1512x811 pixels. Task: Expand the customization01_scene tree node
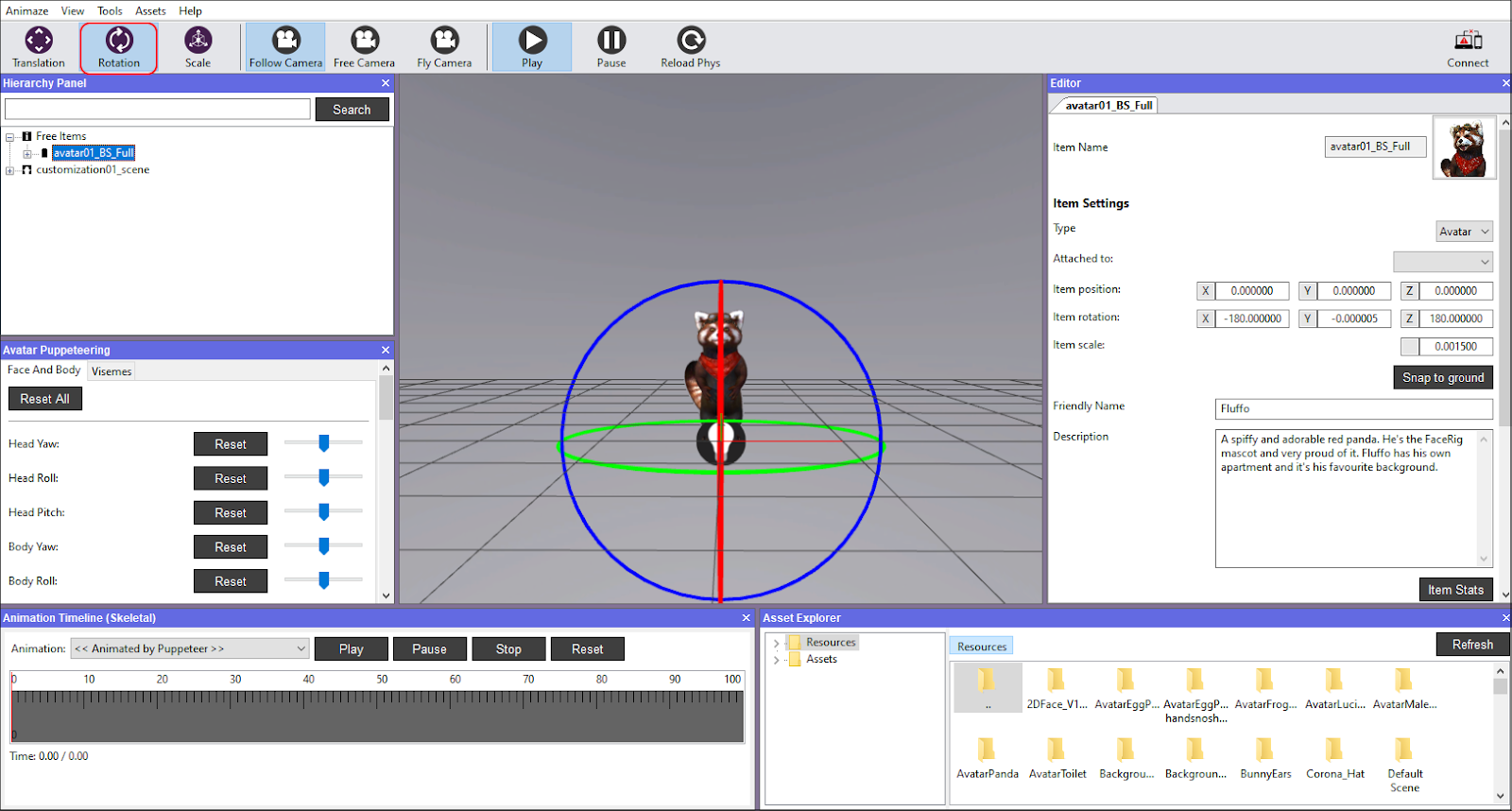click(9, 171)
